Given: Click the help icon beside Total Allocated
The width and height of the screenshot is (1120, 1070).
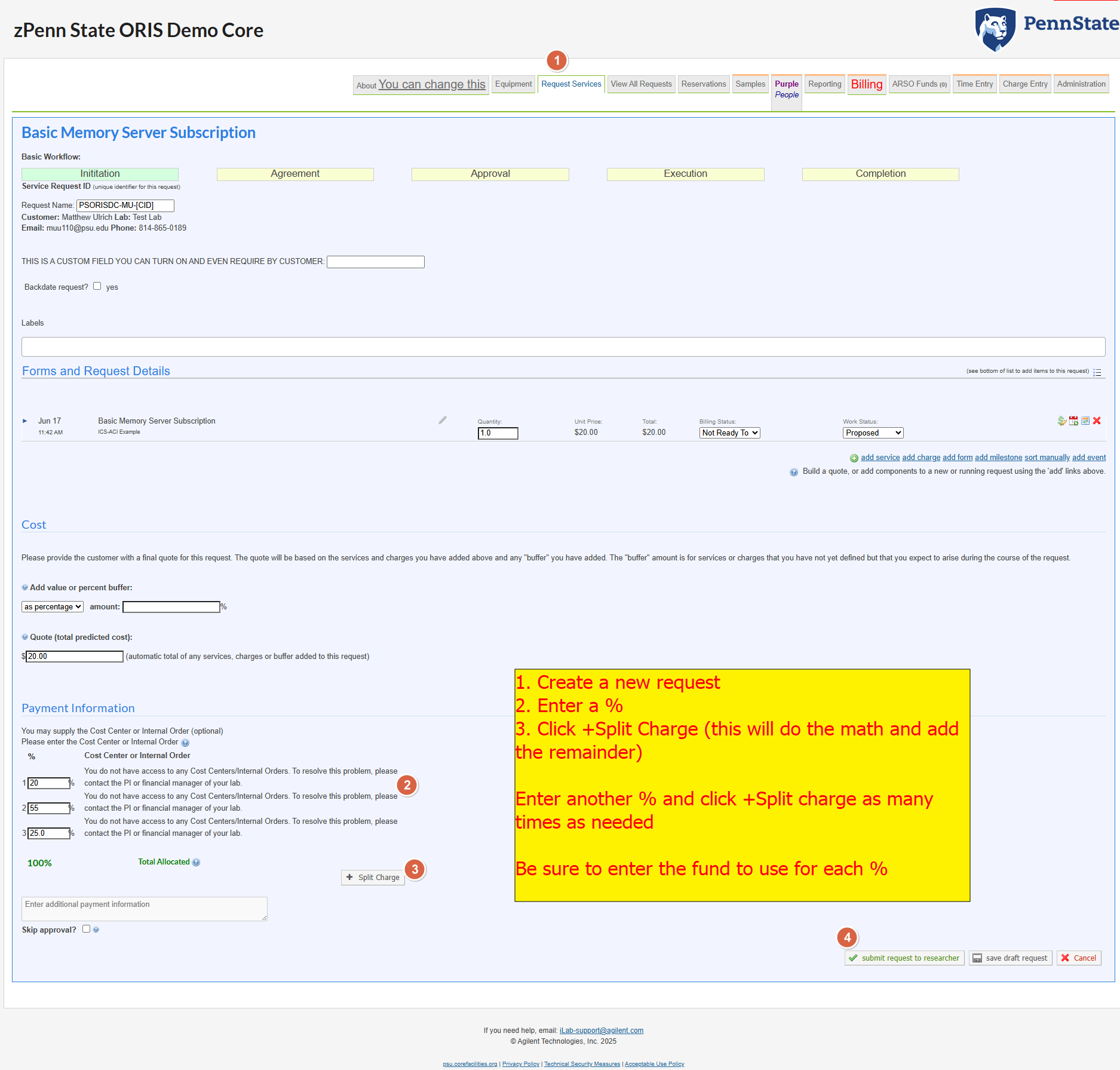Looking at the screenshot, I should [x=197, y=862].
